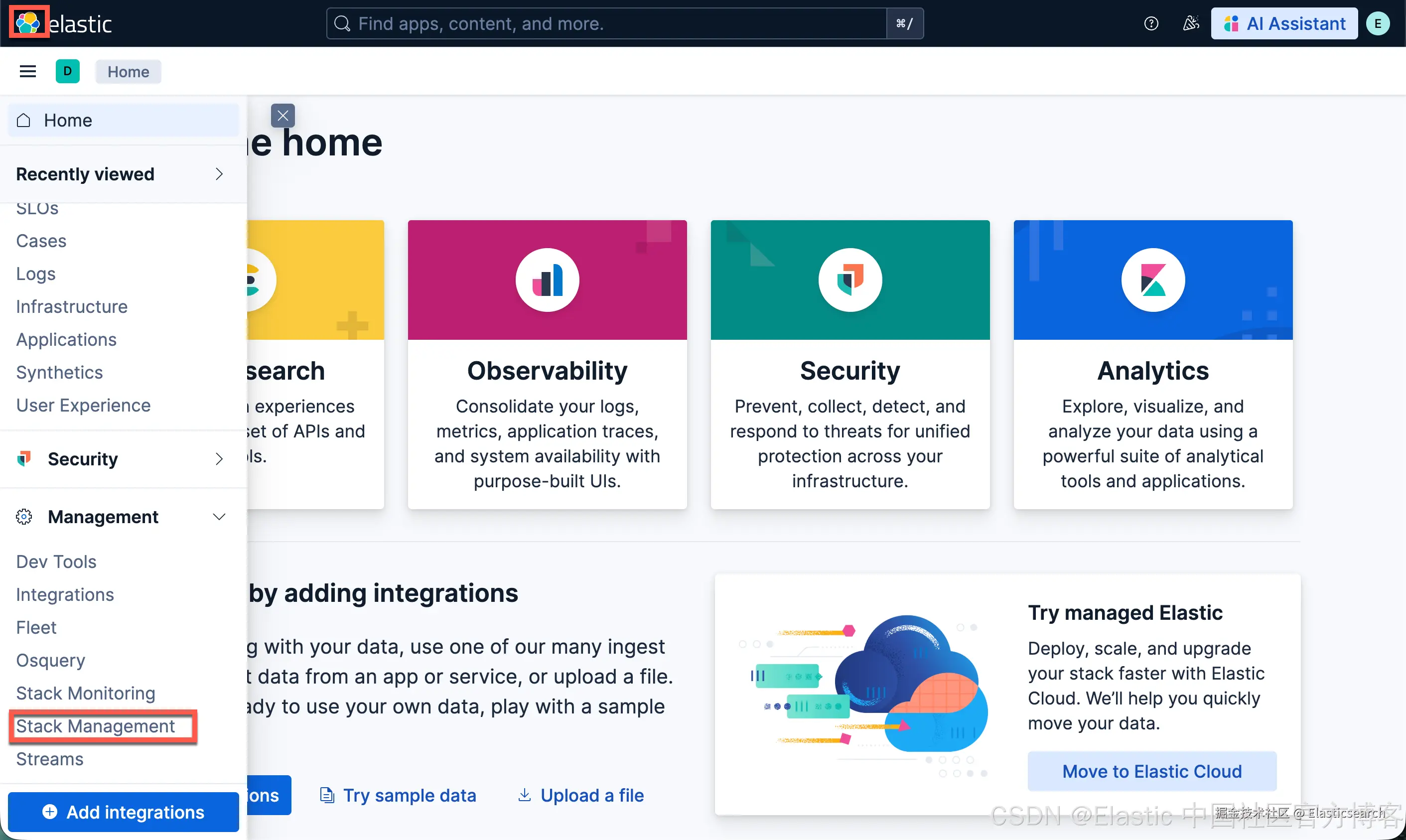Open the user avatar E menu
The height and width of the screenshot is (840, 1406).
click(1377, 23)
